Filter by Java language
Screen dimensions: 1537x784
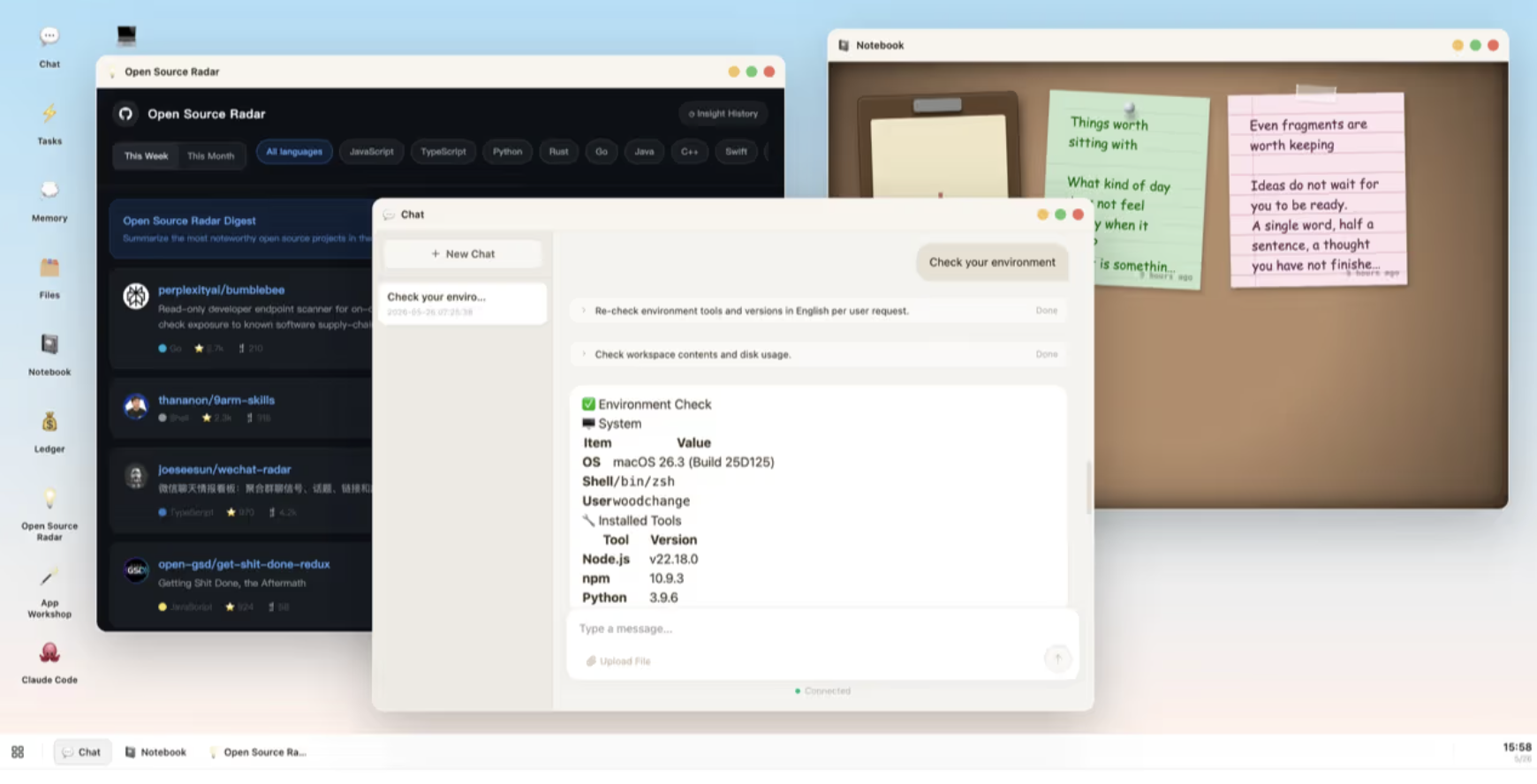coord(644,152)
